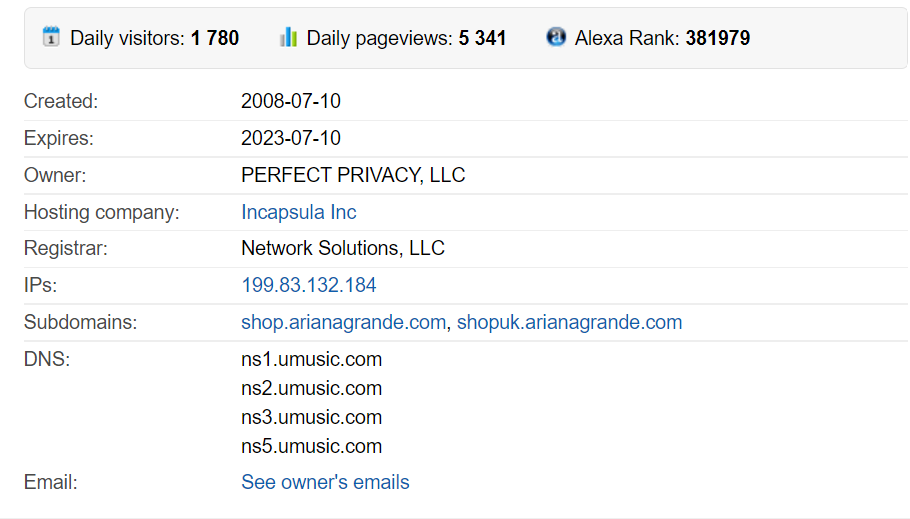The image size is (910, 519).
Task: Click the ns3.umusic.com DNS entry
Action: [312, 417]
